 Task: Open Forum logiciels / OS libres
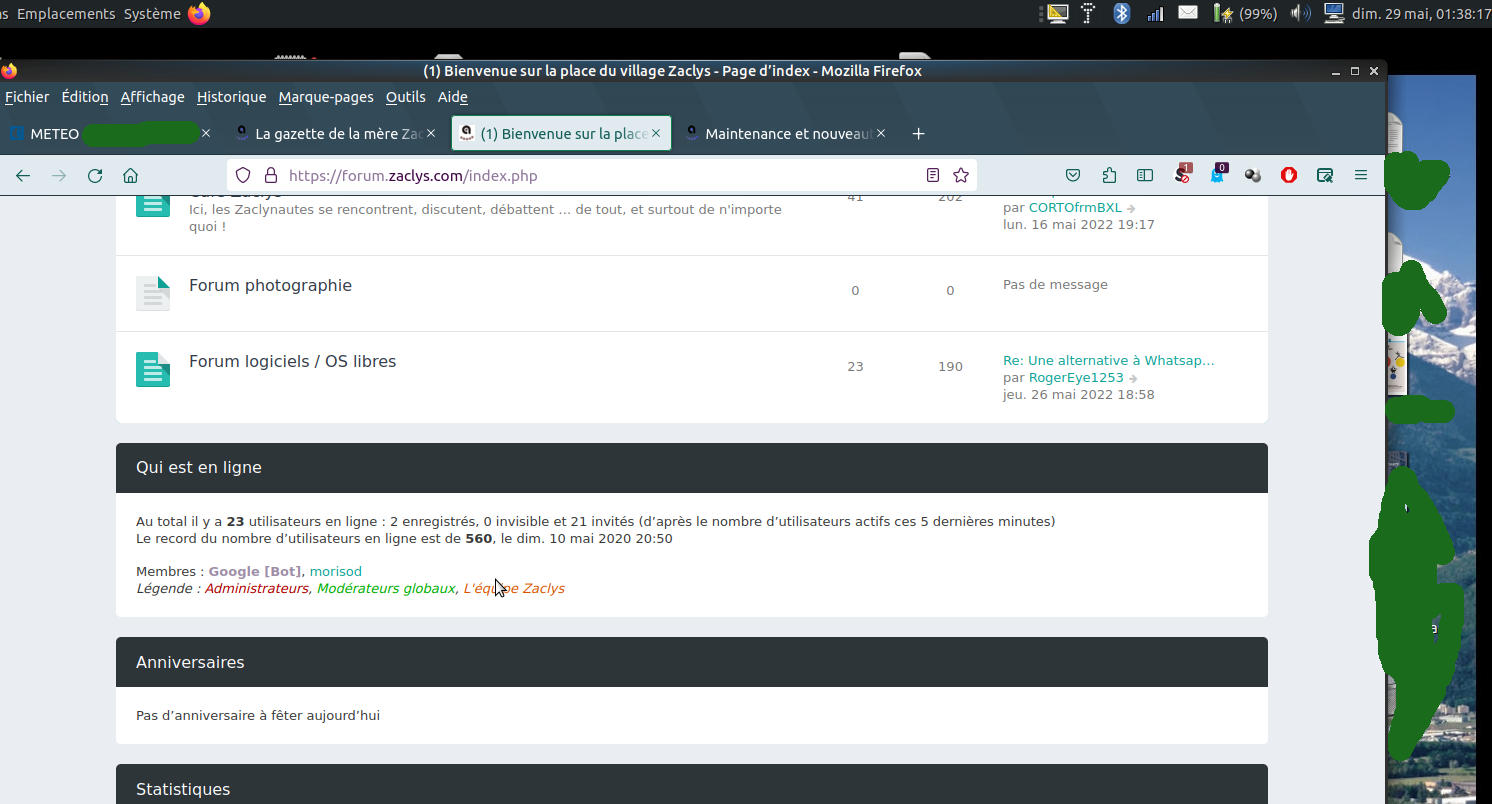point(292,361)
